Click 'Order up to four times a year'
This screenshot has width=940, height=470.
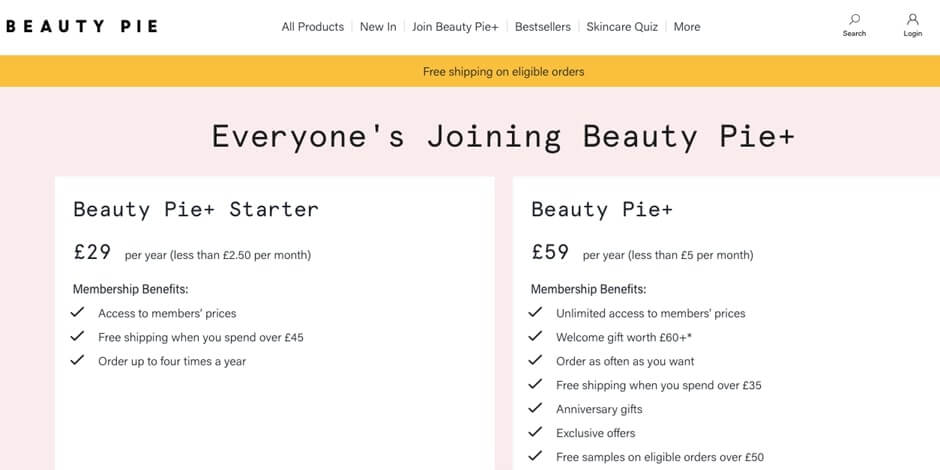(x=172, y=361)
